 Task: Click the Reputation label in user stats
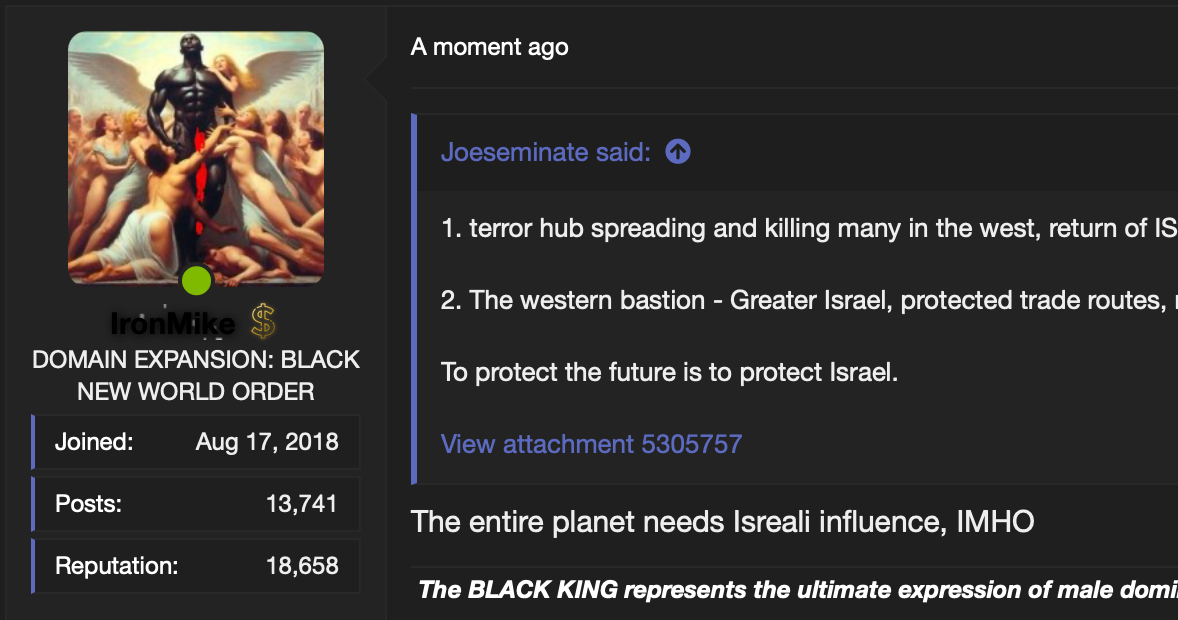tap(116, 565)
